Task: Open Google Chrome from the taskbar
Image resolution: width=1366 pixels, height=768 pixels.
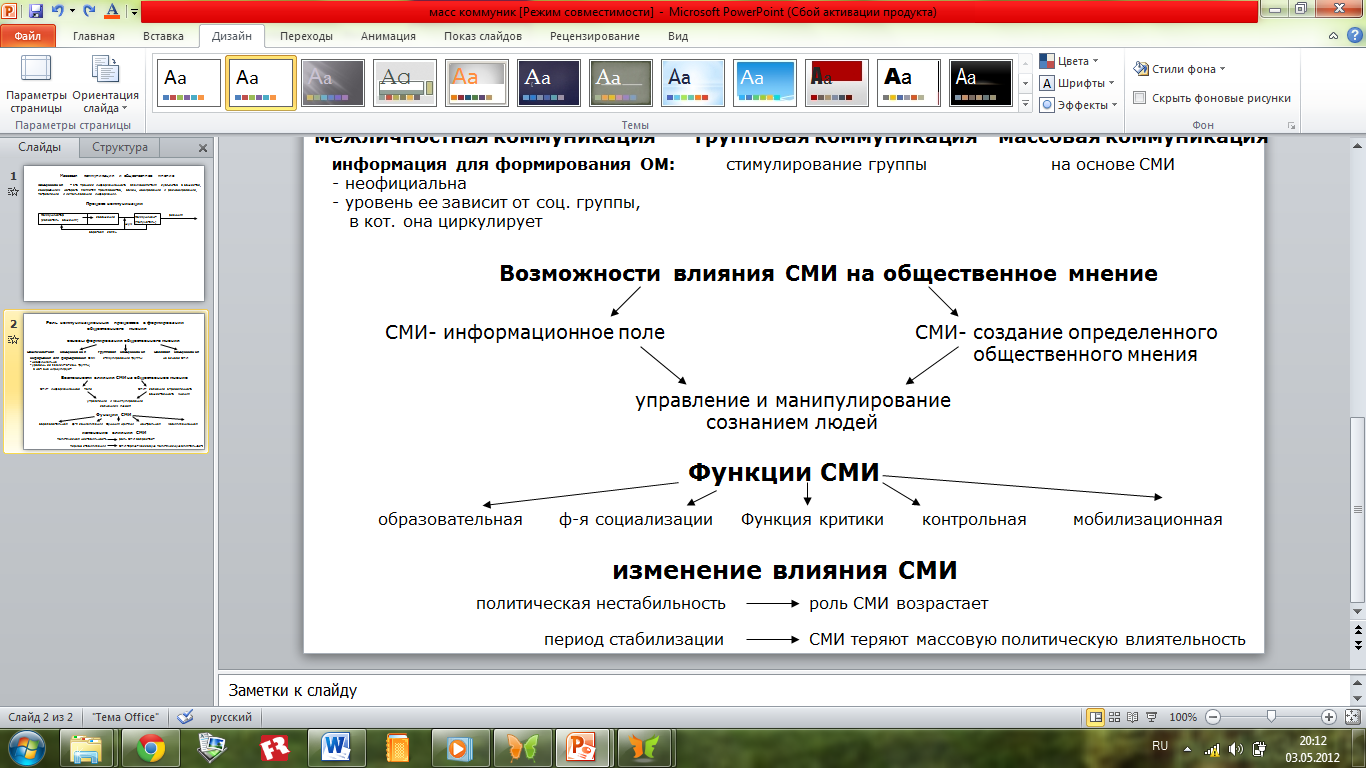Action: (x=151, y=747)
